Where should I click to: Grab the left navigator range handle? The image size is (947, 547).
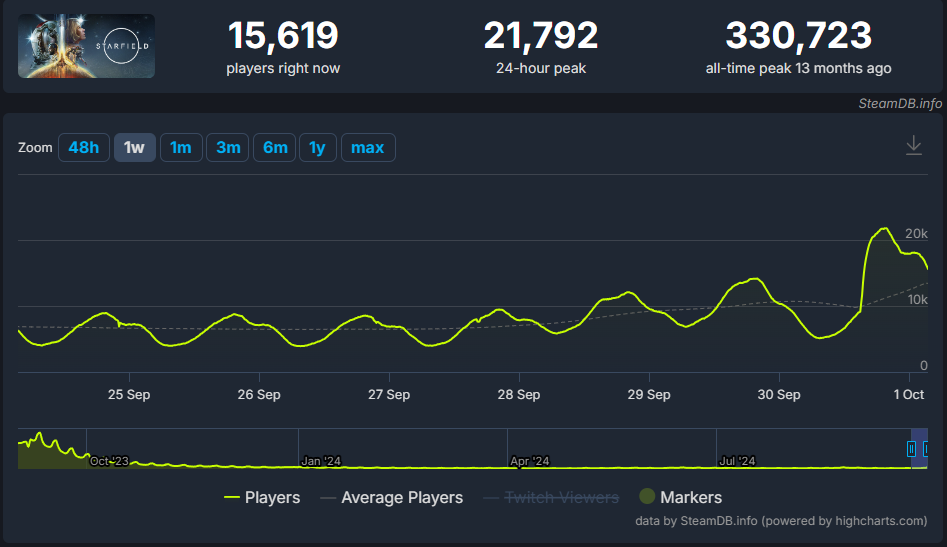[x=911, y=449]
